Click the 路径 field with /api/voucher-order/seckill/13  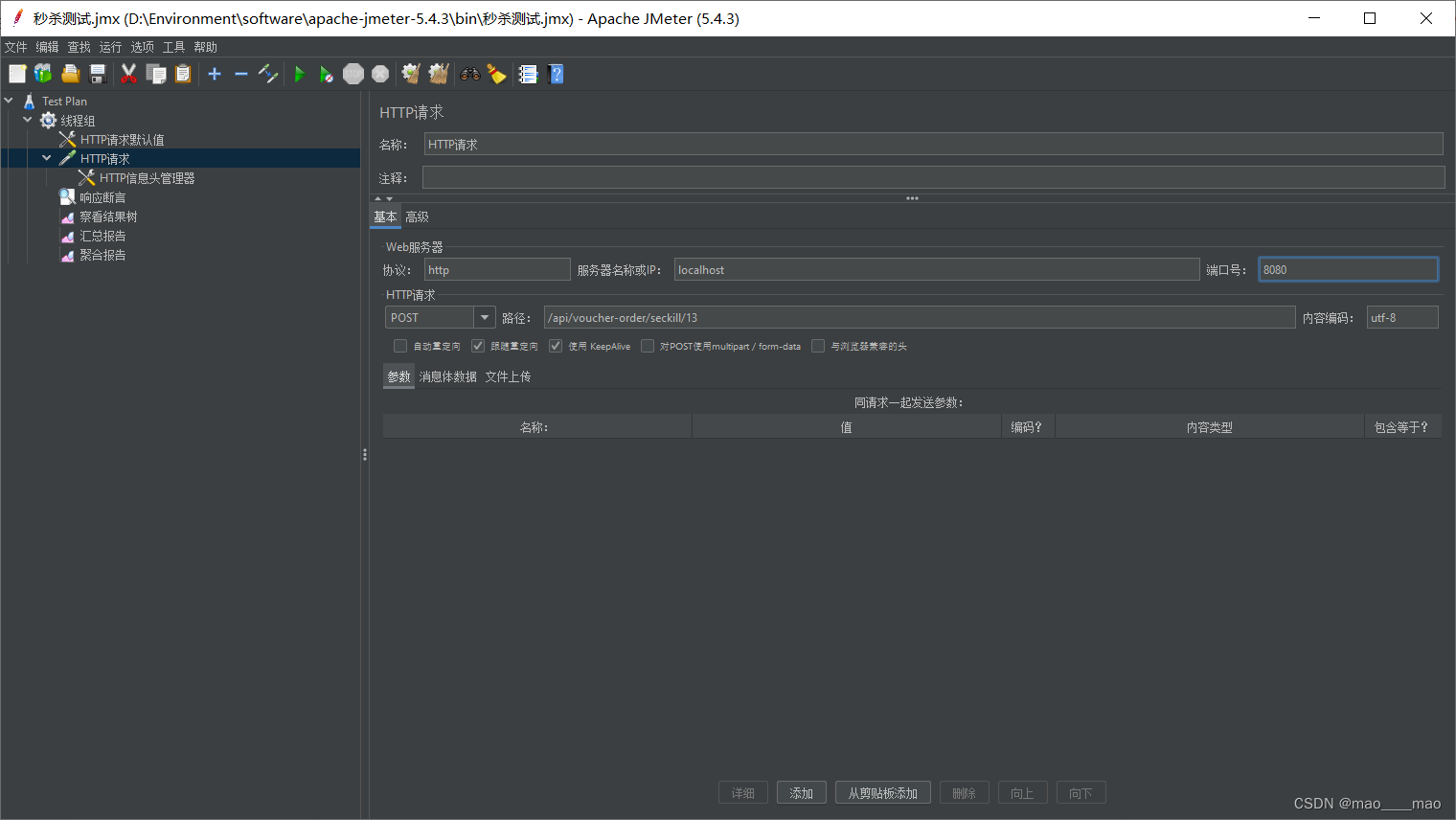(920, 317)
